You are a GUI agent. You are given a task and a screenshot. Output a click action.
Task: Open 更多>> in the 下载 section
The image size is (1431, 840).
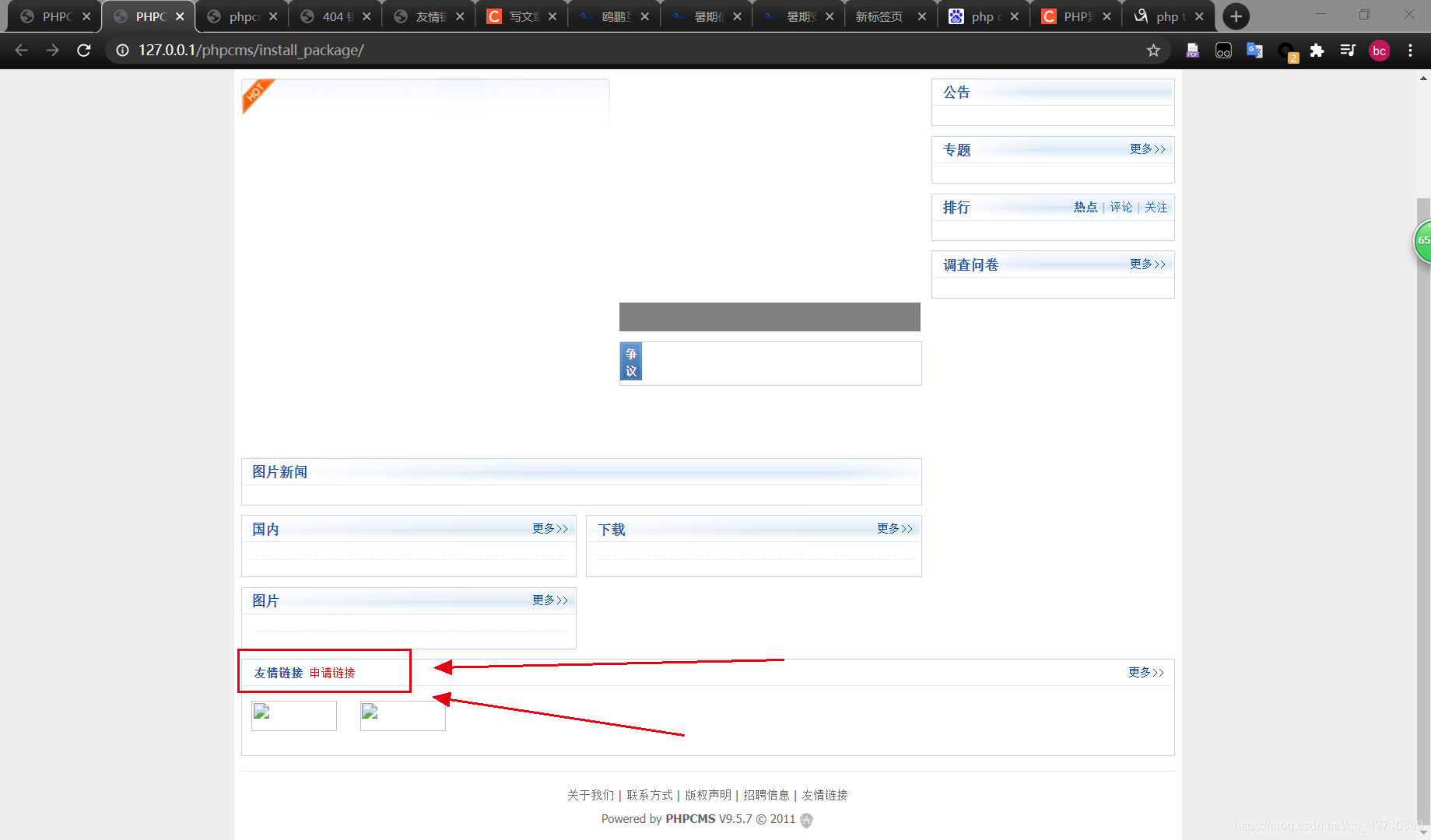point(895,529)
